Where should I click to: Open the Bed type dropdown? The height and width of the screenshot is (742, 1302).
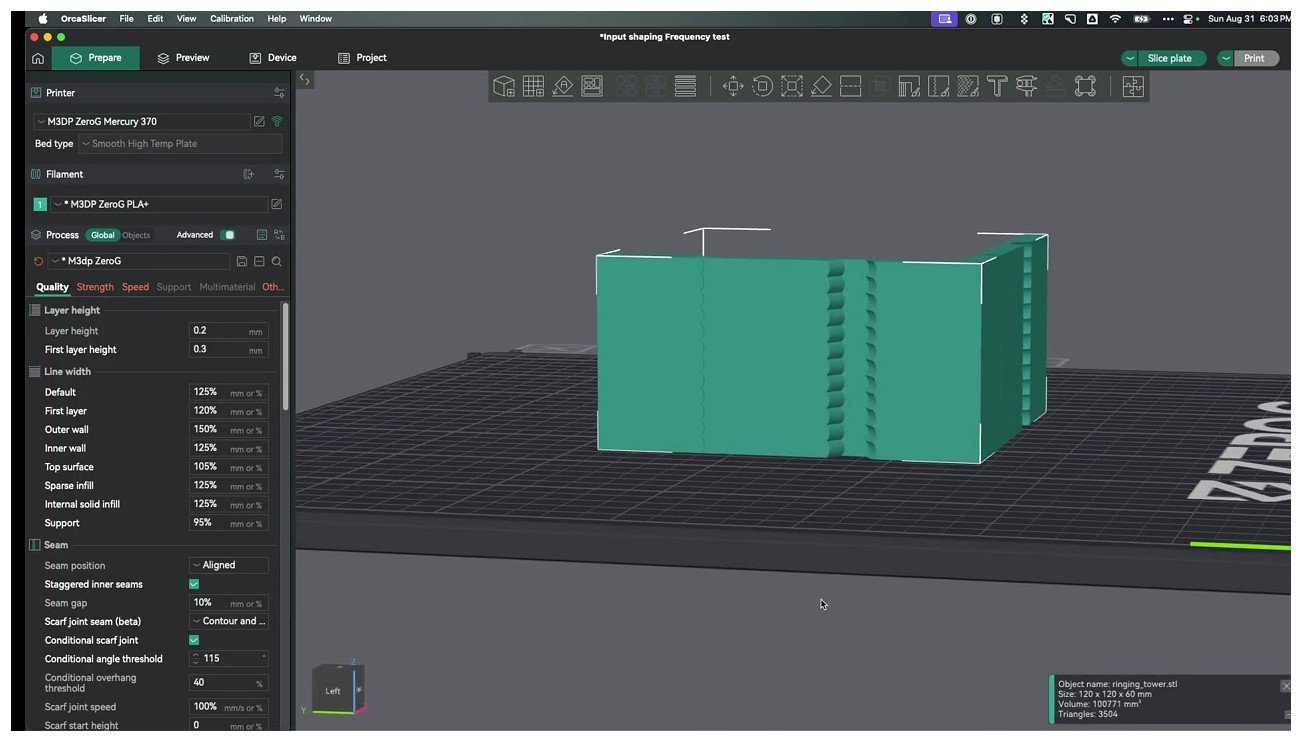[x=180, y=144]
